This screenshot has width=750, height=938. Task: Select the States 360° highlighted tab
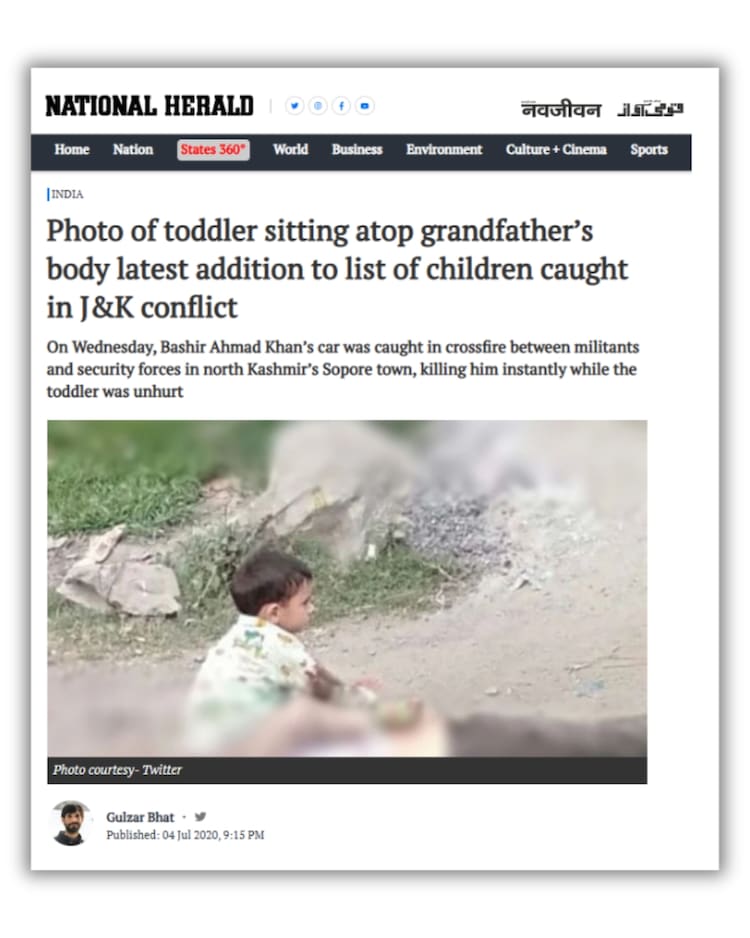point(214,150)
